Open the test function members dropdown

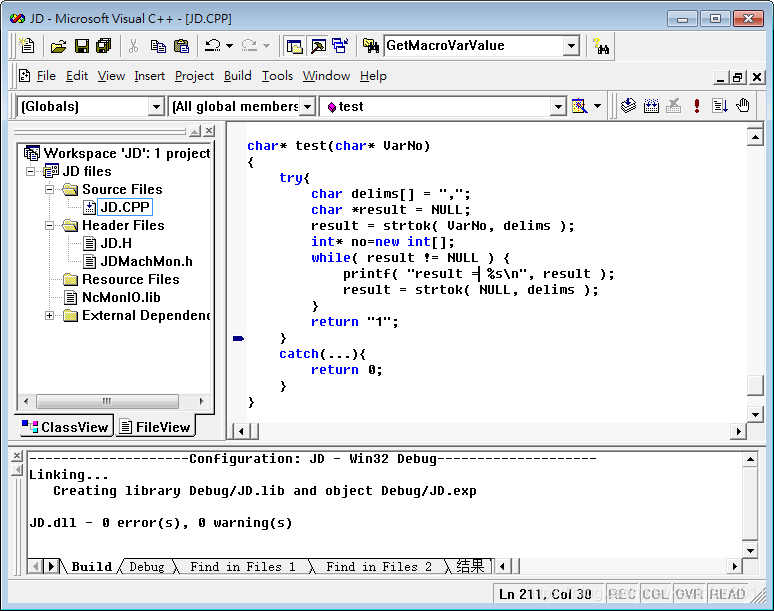tap(558, 106)
